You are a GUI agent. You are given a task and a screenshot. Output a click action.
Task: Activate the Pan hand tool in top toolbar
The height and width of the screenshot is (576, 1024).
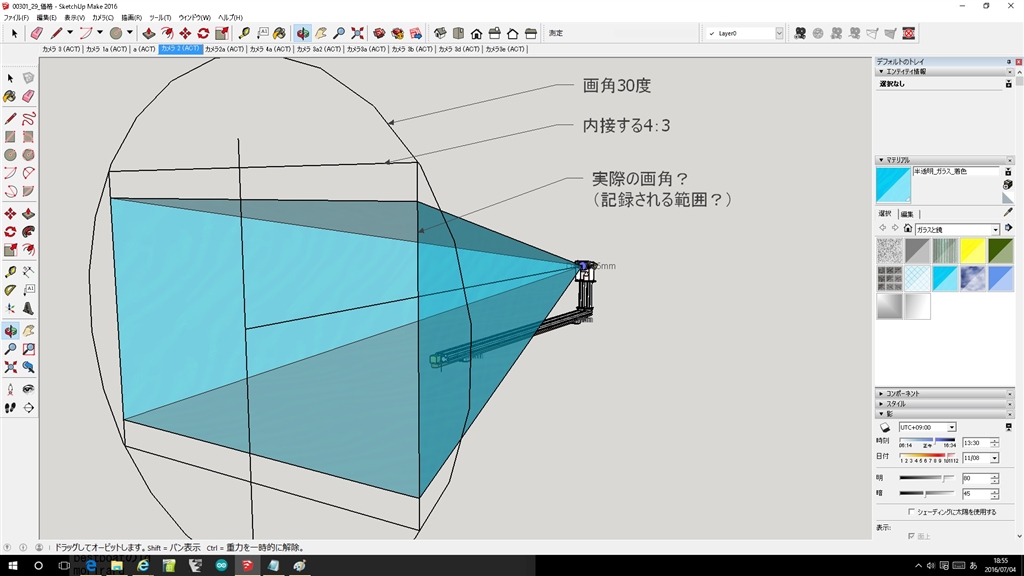(x=321, y=33)
